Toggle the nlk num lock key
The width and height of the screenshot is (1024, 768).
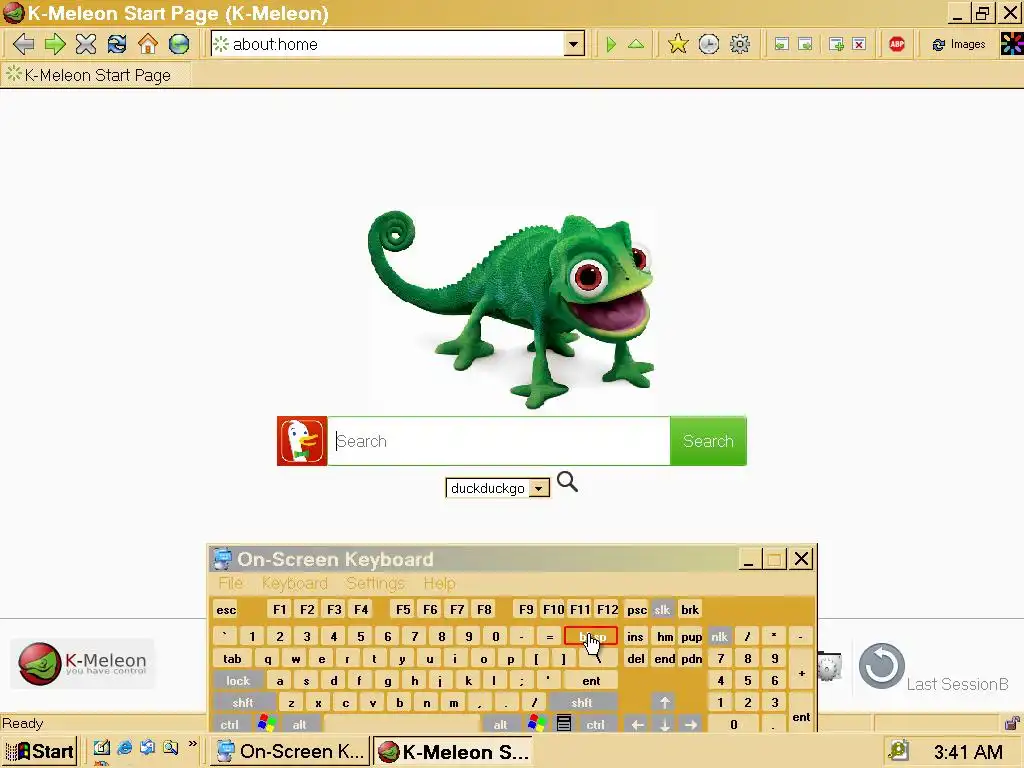(x=719, y=637)
